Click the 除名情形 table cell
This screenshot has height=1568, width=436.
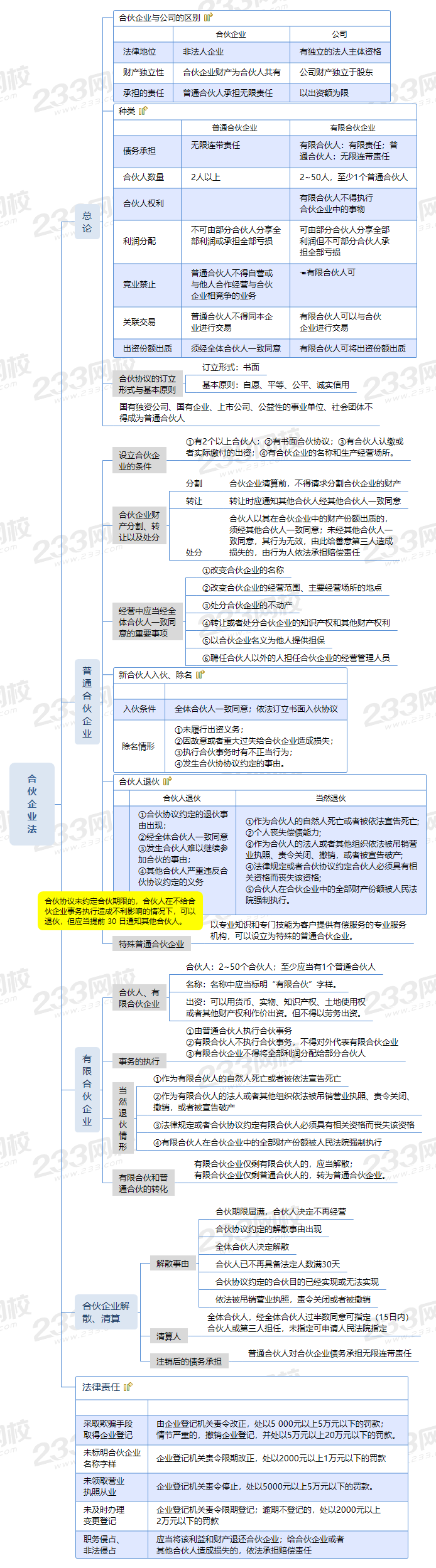(138, 746)
